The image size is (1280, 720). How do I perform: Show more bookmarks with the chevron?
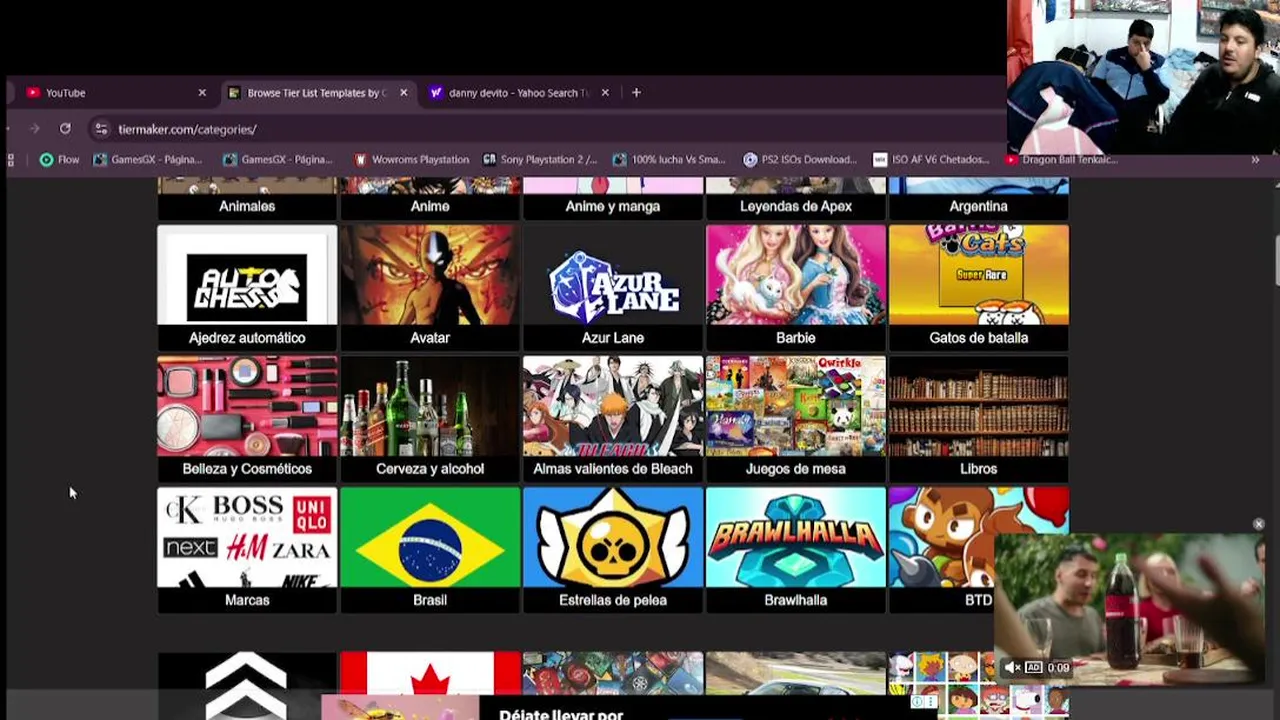[1255, 159]
